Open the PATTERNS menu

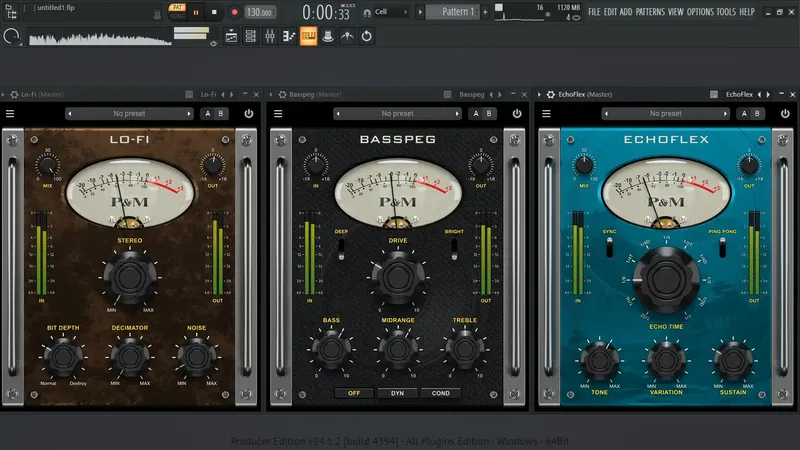(650, 11)
